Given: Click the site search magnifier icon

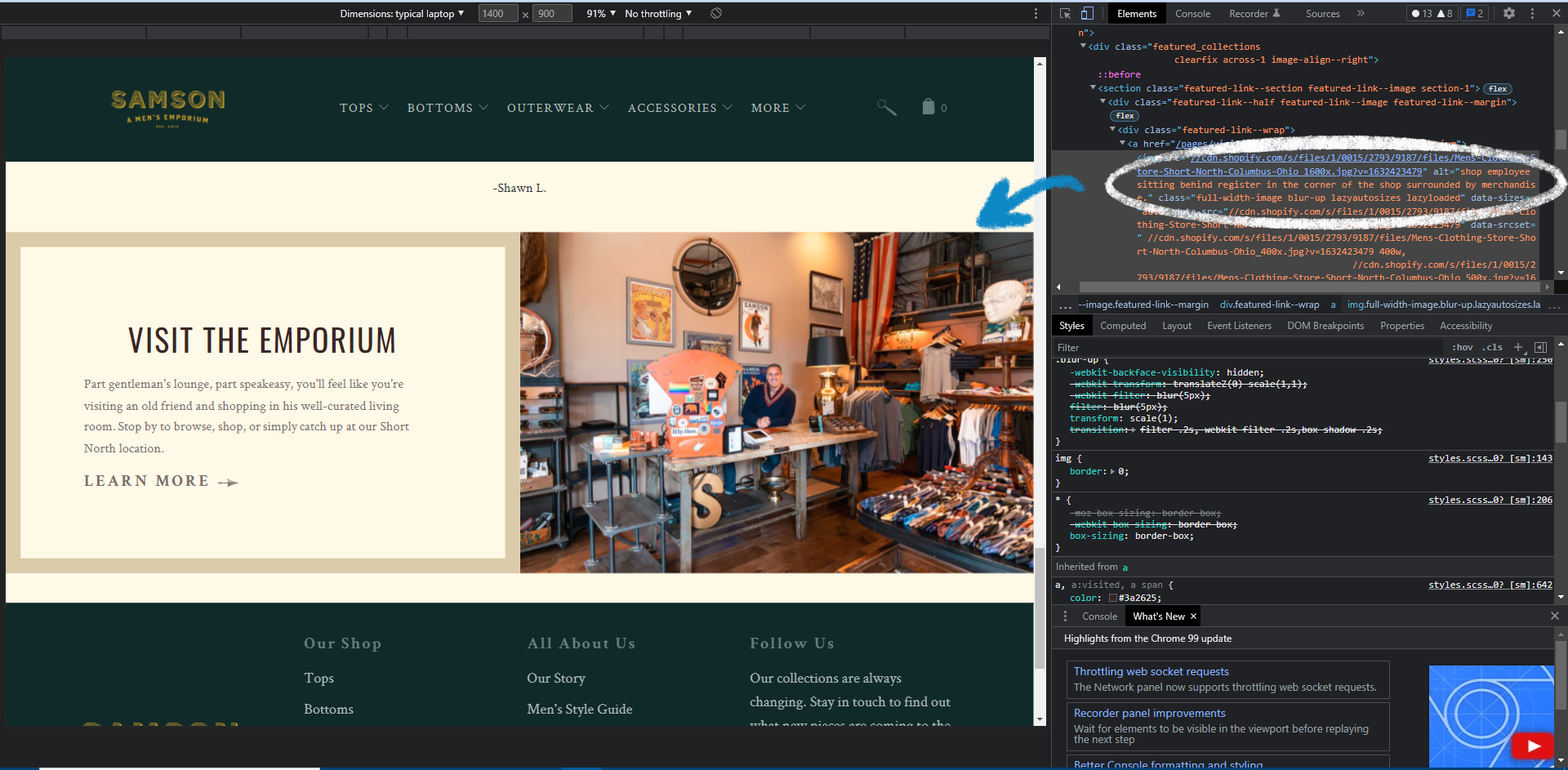Looking at the screenshot, I should [886, 107].
